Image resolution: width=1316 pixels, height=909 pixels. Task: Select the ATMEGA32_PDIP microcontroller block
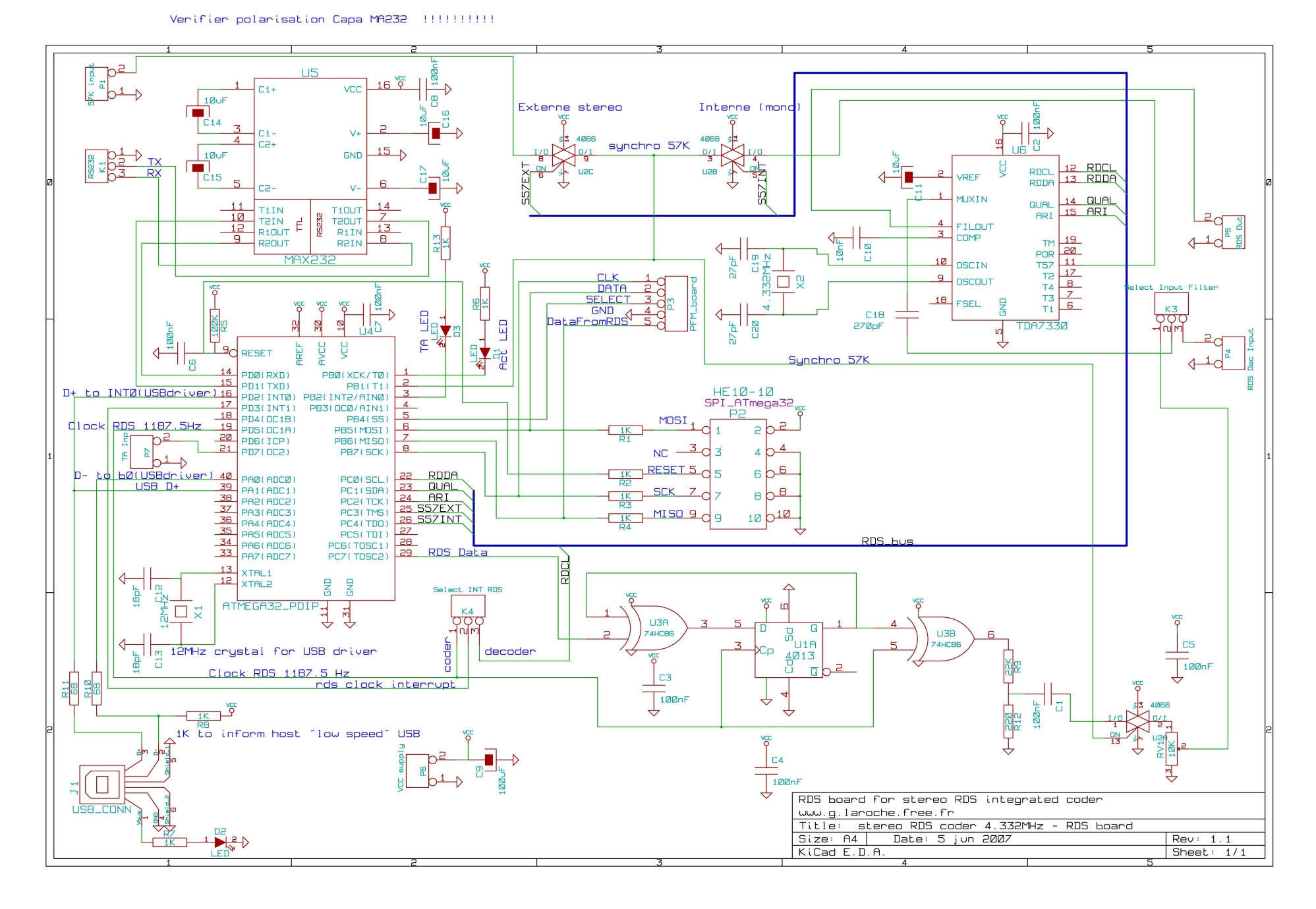[315, 468]
